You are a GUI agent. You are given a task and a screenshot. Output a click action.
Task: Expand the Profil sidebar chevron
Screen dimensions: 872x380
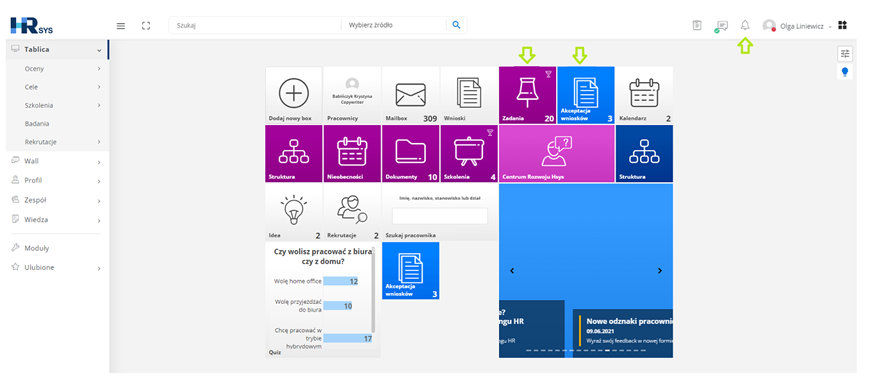tap(99, 181)
